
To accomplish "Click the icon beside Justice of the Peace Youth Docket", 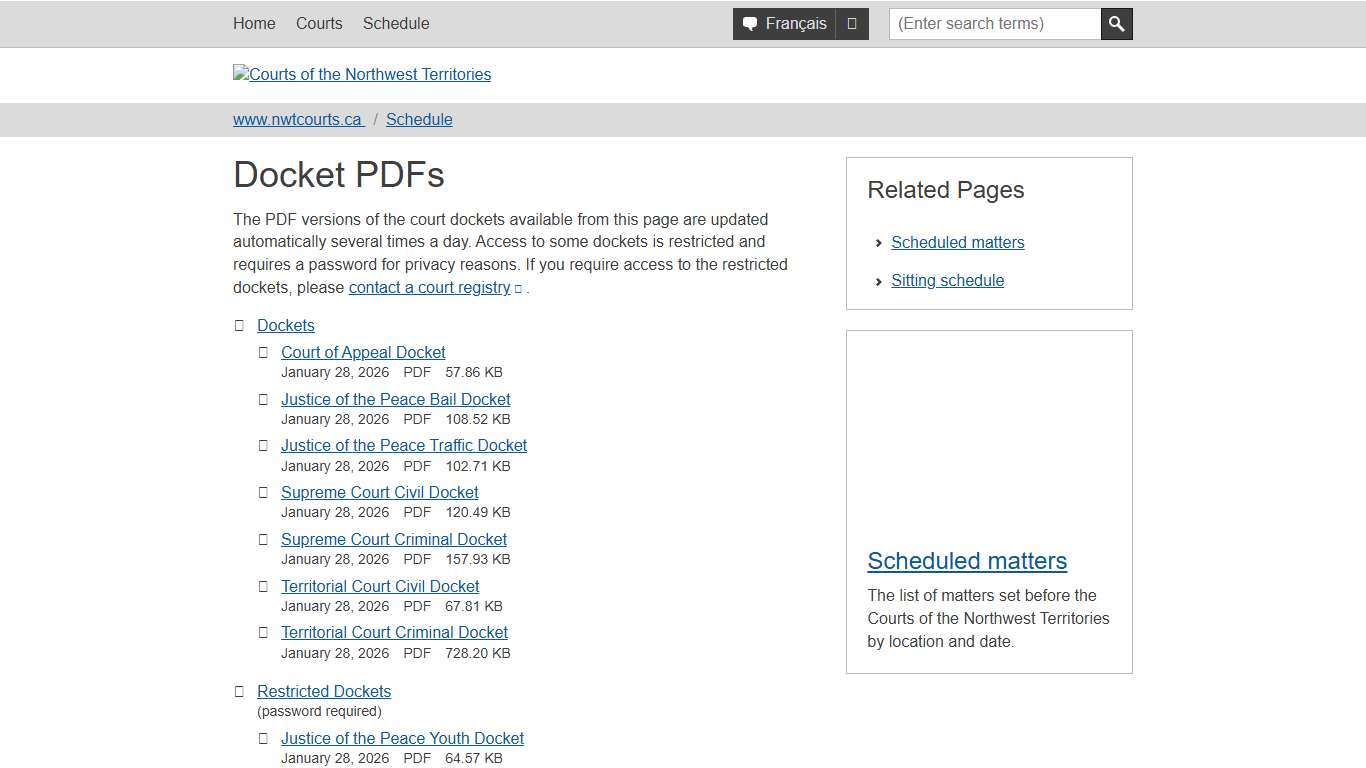I will (263, 738).
